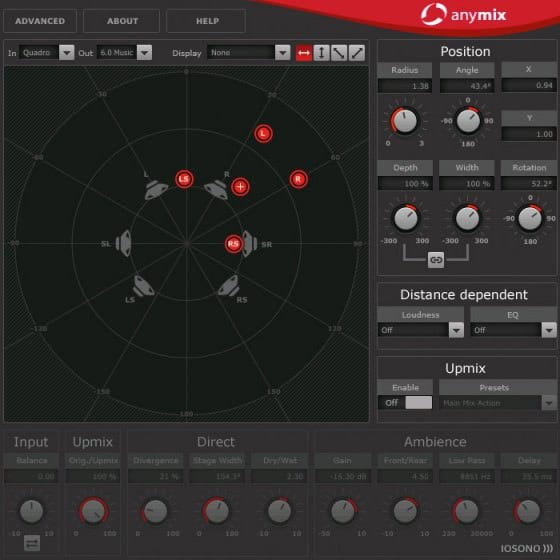
Task: Open the ABOUT menu
Action: pos(121,21)
